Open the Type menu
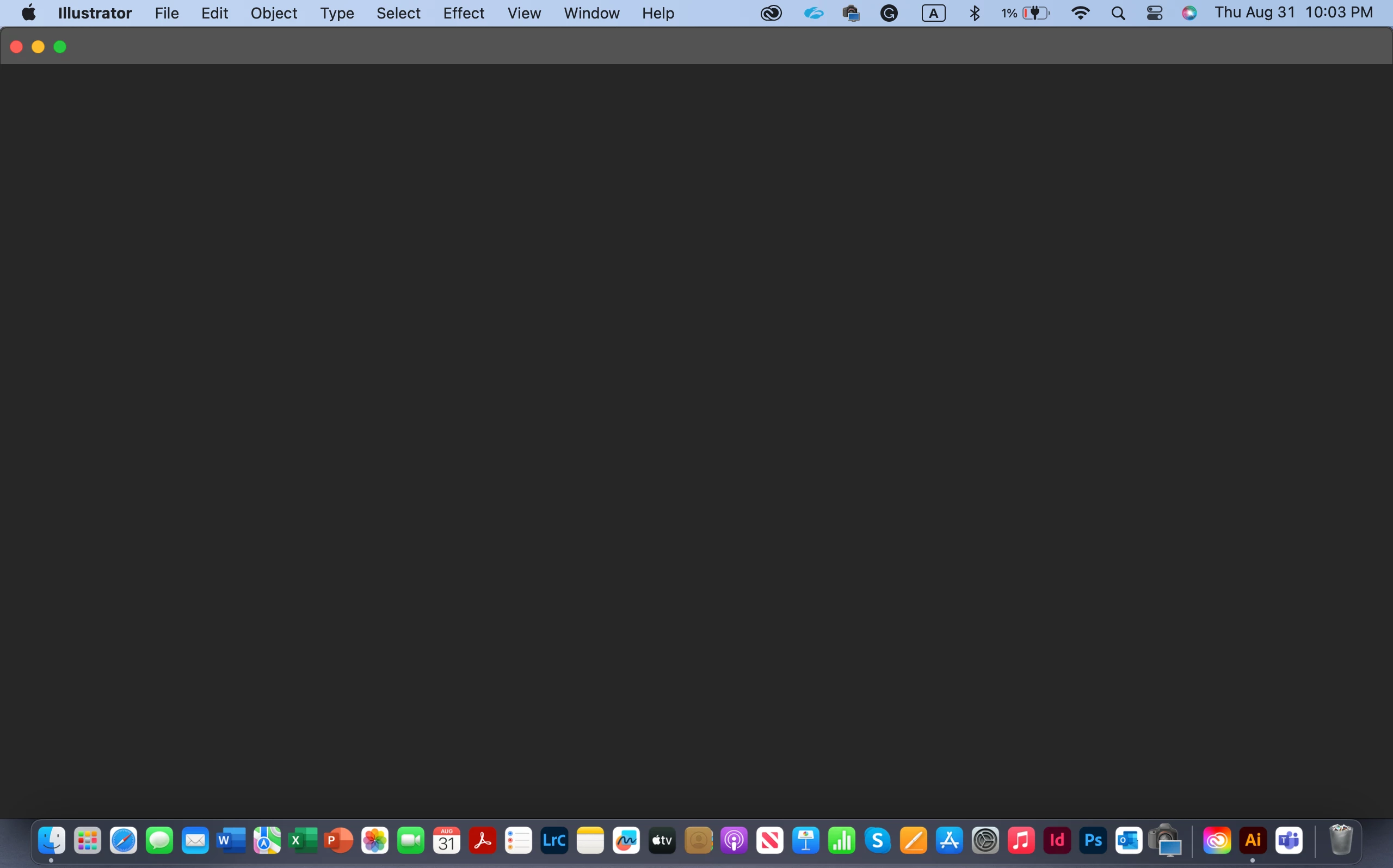 point(336,13)
